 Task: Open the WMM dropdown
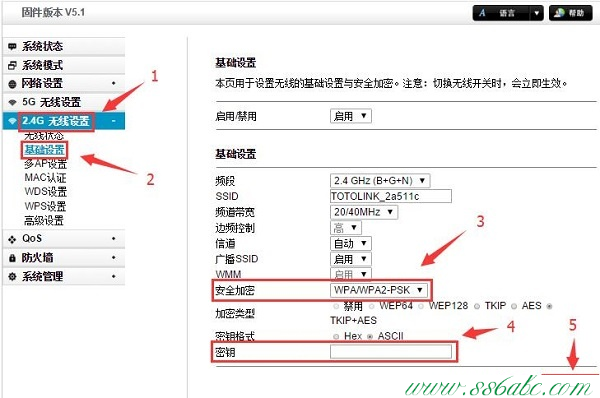(351, 274)
